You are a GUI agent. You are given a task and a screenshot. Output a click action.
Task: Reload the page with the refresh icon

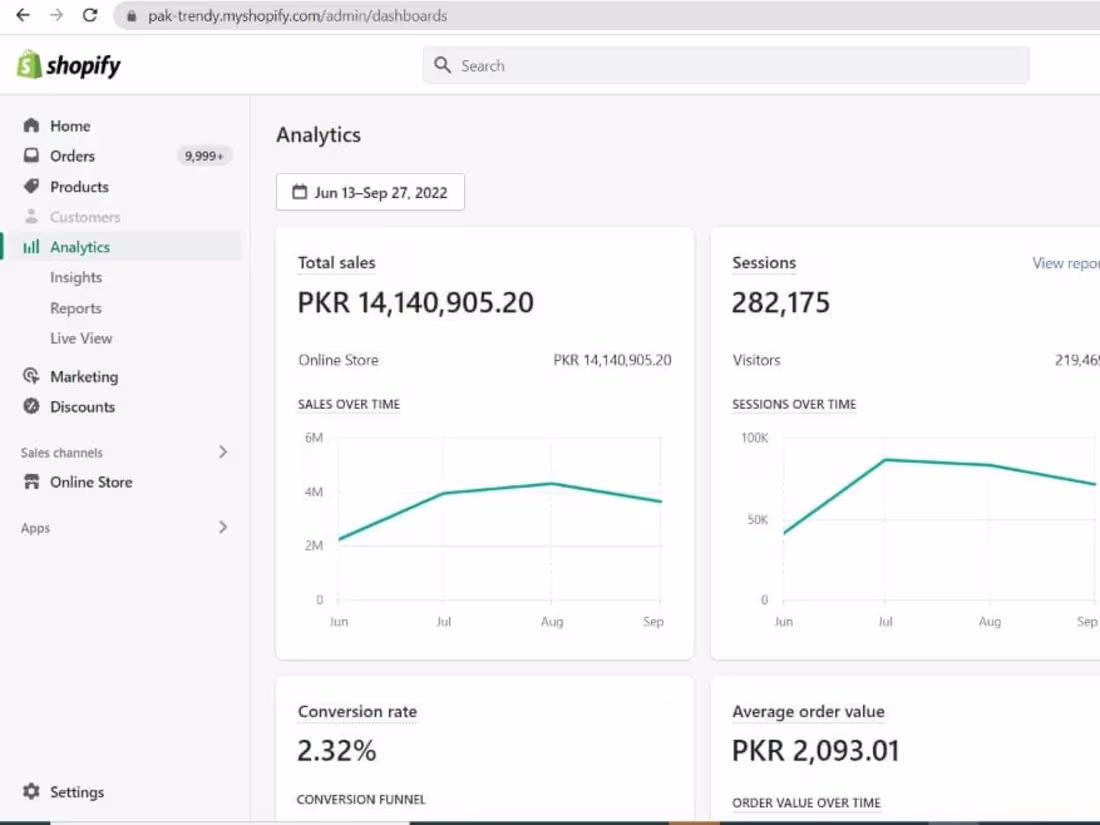[x=90, y=15]
